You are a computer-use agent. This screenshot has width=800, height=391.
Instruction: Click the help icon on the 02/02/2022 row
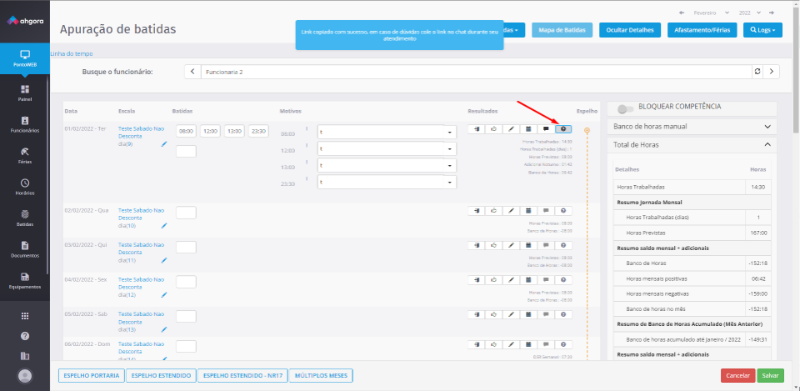(x=563, y=210)
